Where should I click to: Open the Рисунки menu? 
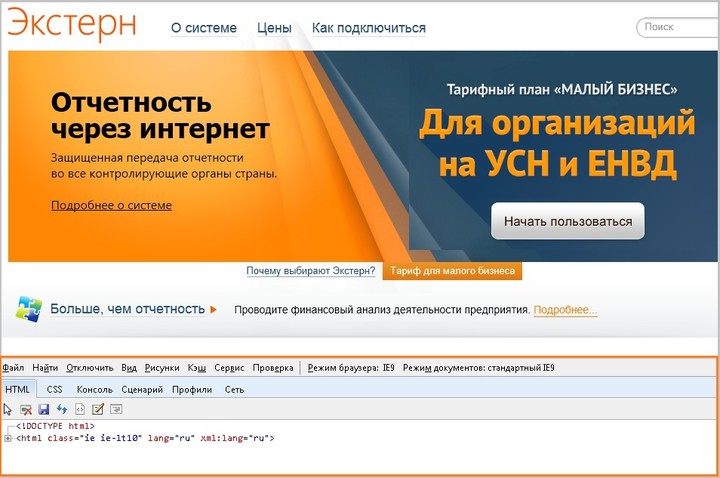(162, 368)
